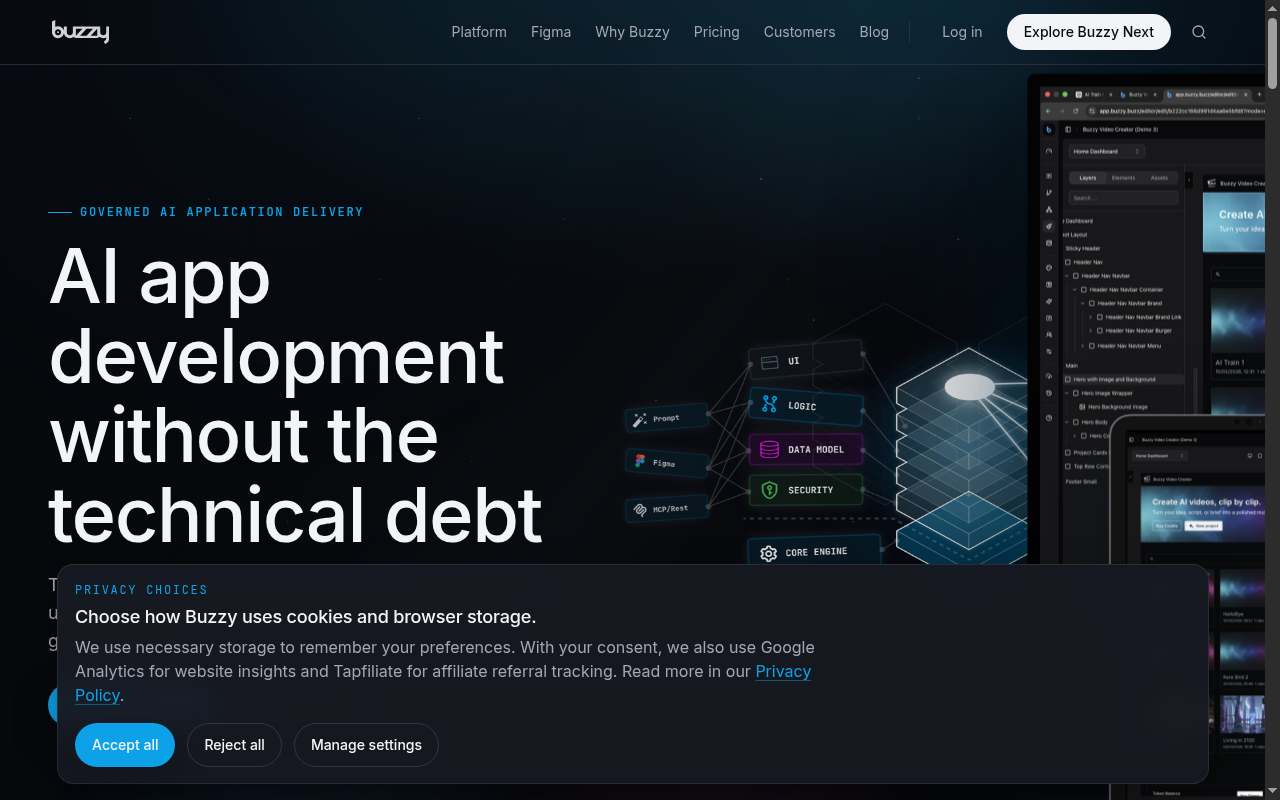
Task: Click the scrollbar up arrow
Action: (1272, 8)
